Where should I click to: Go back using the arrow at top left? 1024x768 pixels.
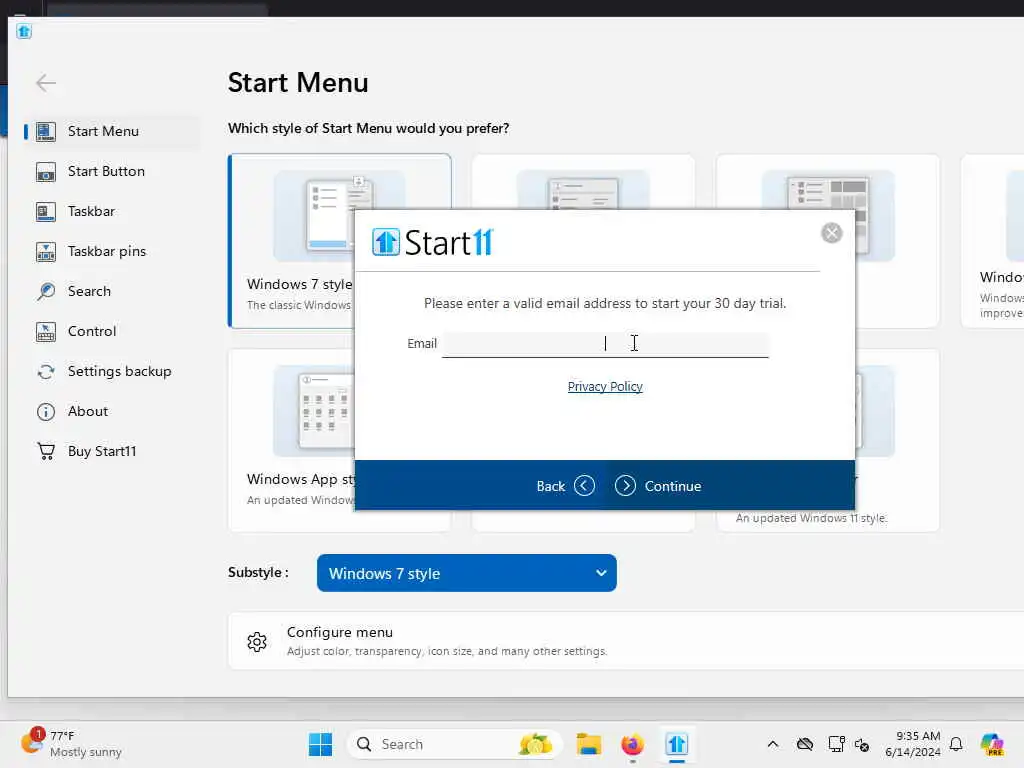point(46,83)
